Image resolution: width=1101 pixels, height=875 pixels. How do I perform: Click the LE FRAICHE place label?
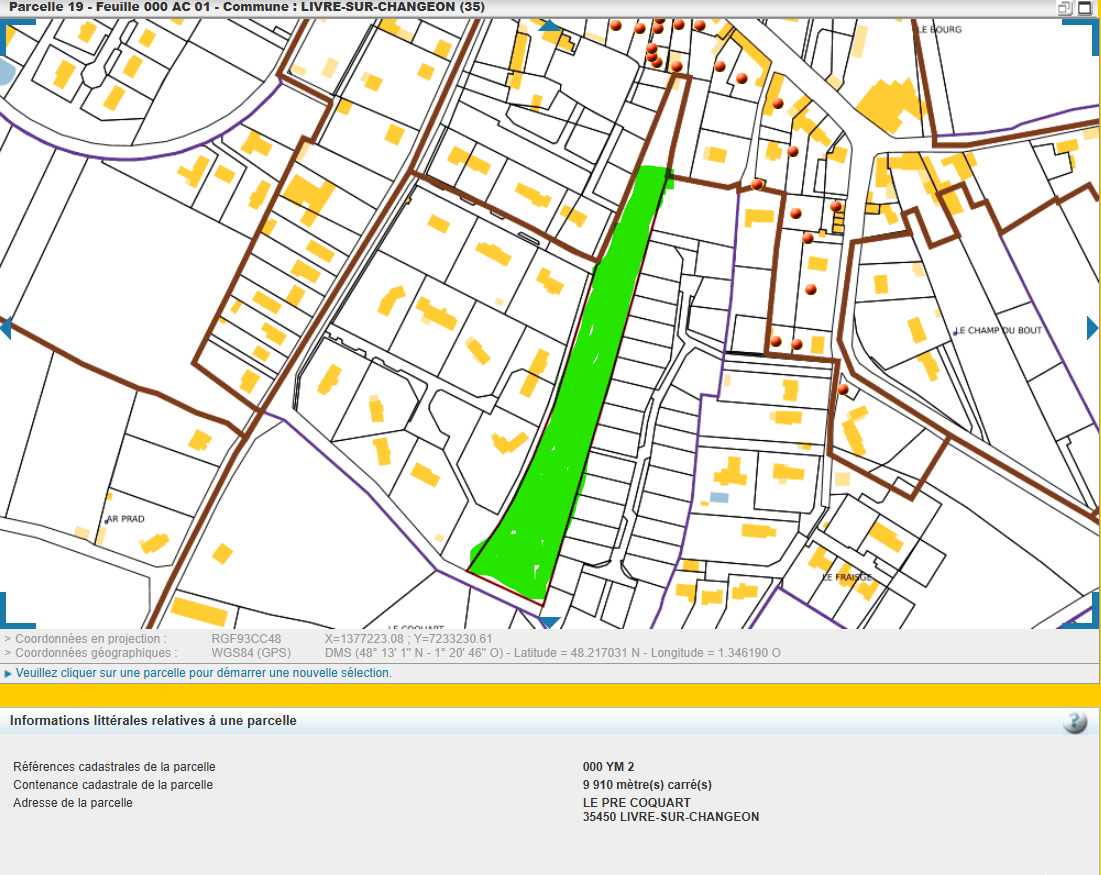coord(846,577)
